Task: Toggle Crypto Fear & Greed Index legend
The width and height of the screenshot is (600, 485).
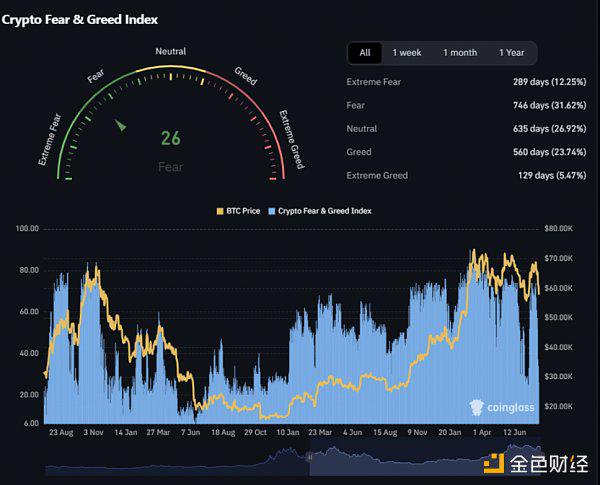Action: [x=323, y=212]
